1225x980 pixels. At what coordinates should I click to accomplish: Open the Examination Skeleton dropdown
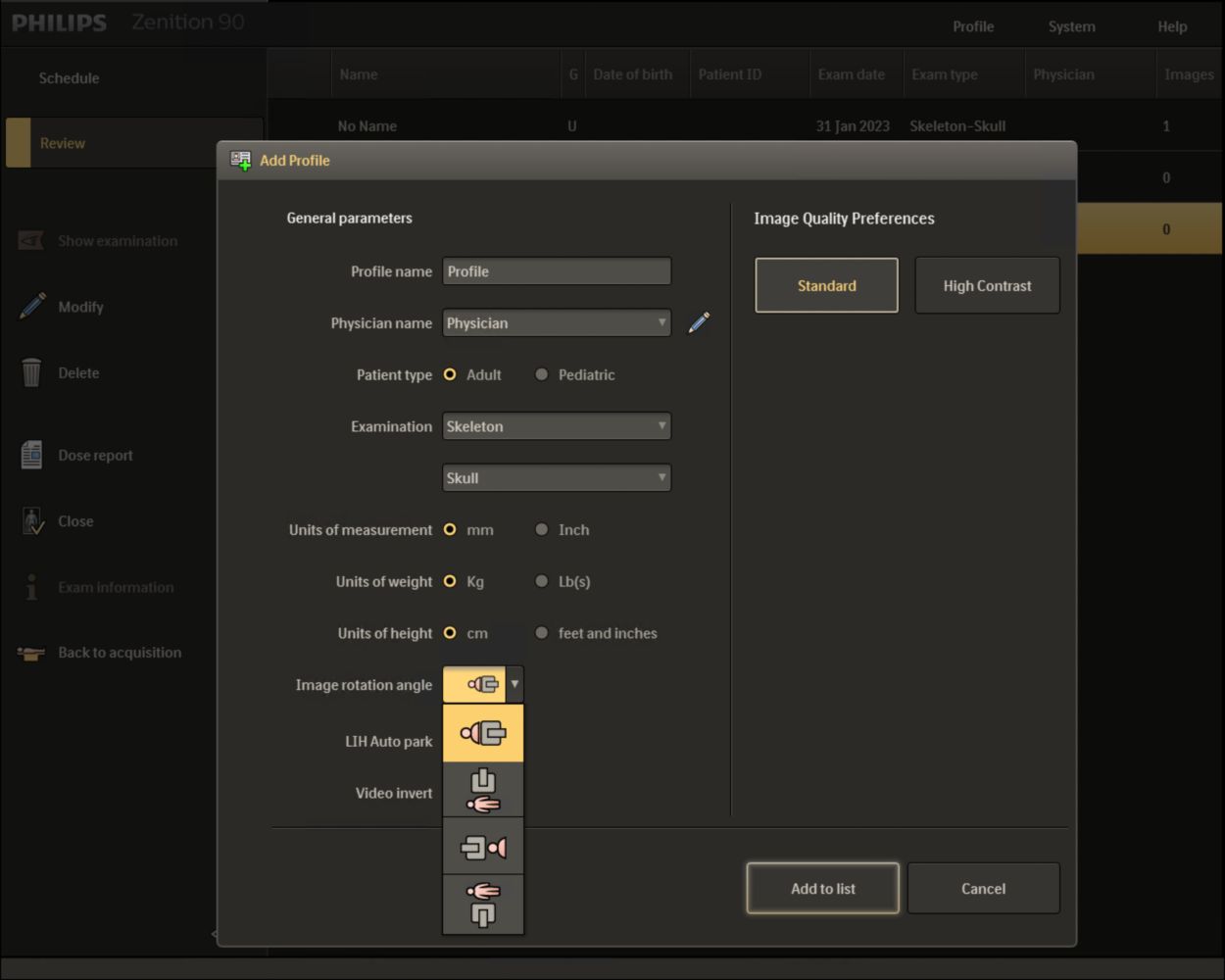557,426
